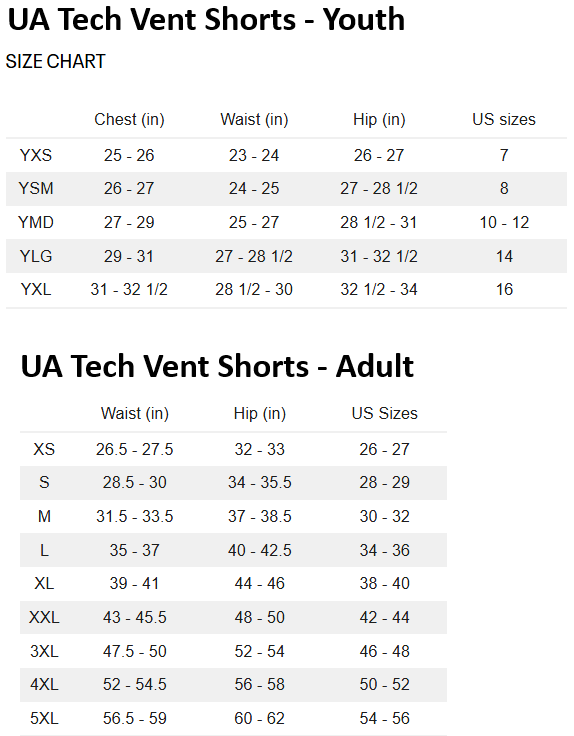Select the YXL row label
This screenshot has height=736, width=574.
pyautogui.click(x=36, y=290)
